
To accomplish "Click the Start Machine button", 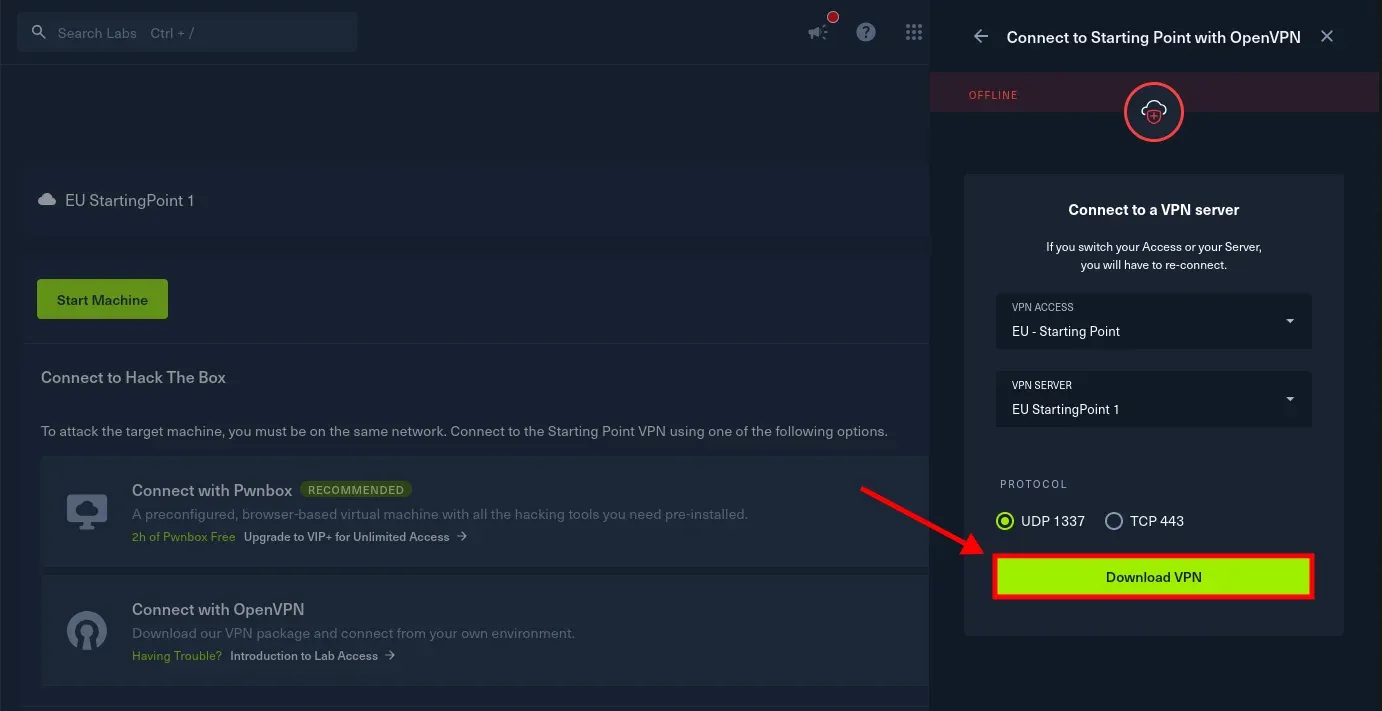I will point(102,300).
